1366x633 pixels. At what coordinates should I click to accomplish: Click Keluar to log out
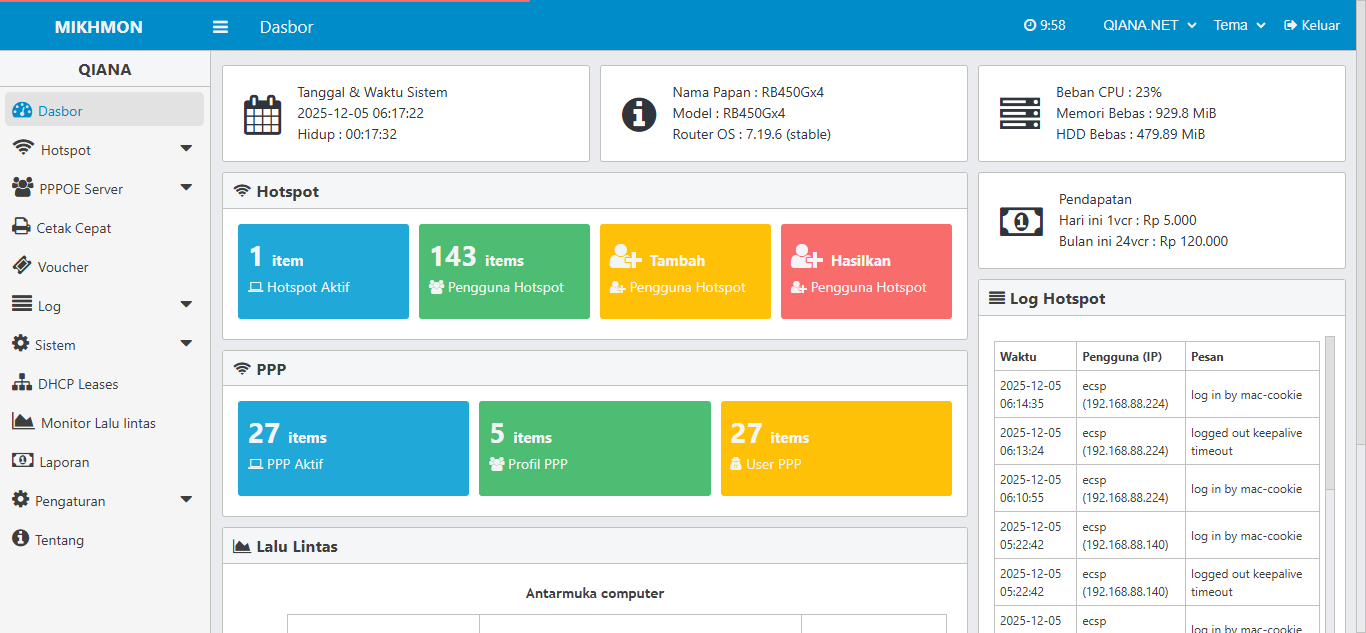pyautogui.click(x=1312, y=25)
